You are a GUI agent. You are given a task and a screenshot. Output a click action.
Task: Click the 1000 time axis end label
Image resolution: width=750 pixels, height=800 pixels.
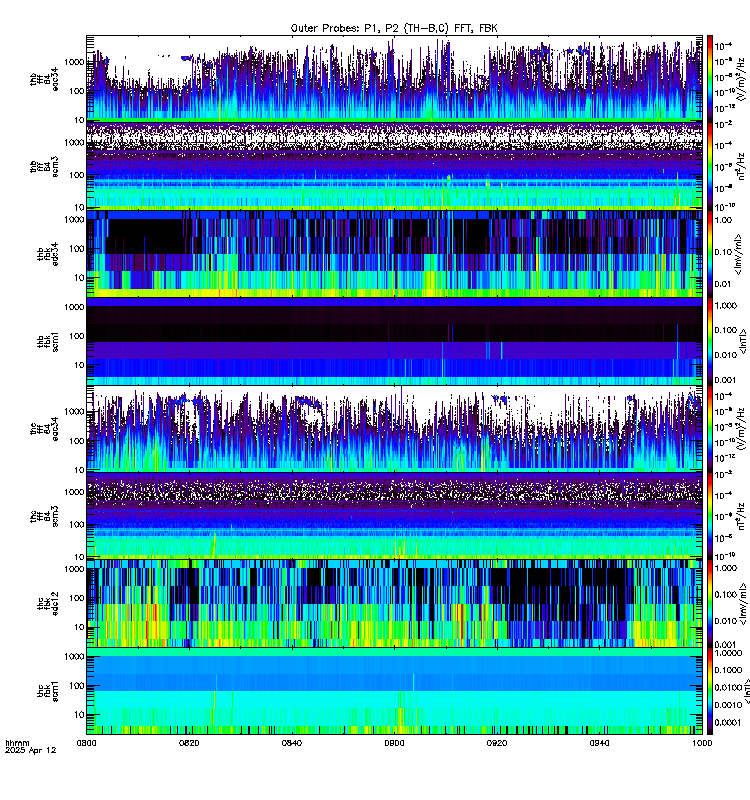tap(702, 743)
